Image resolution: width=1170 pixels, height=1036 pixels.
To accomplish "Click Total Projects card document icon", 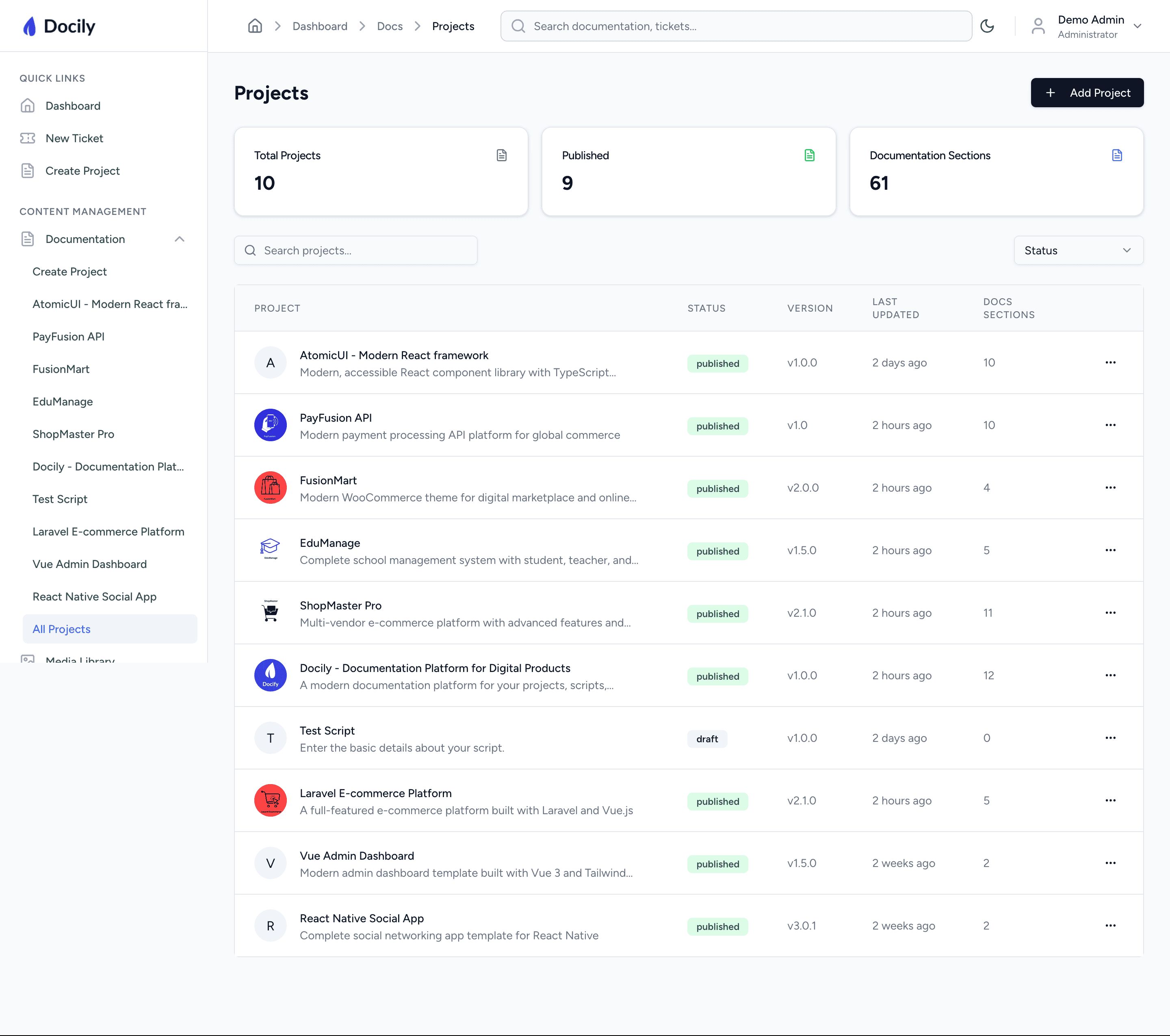I will tap(501, 155).
